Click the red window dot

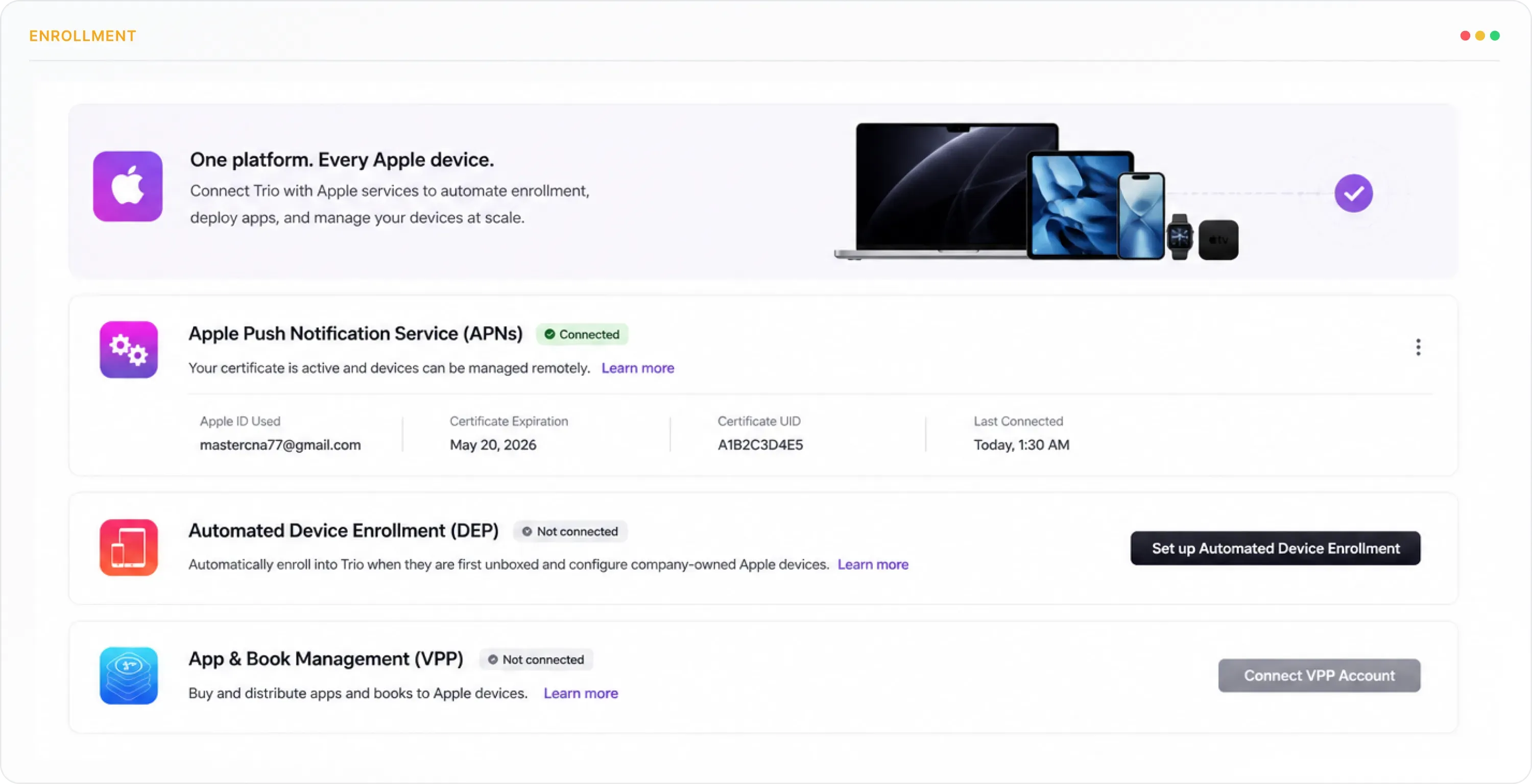click(1465, 36)
